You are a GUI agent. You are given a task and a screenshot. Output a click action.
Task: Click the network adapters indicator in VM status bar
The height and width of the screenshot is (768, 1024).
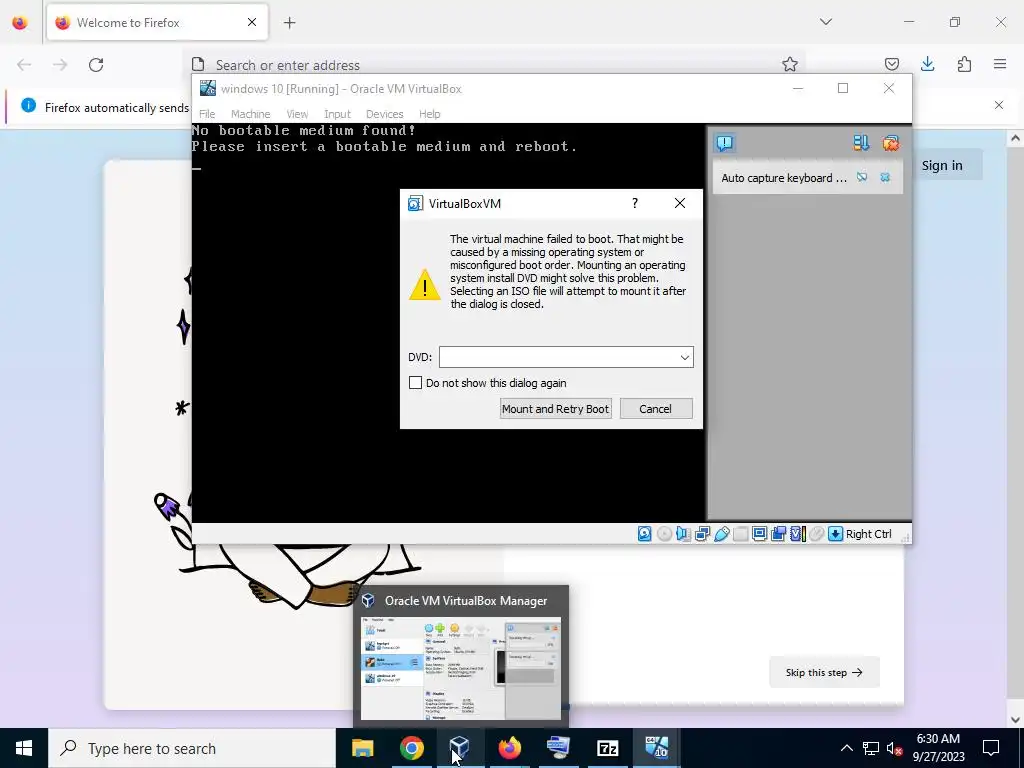(x=703, y=534)
